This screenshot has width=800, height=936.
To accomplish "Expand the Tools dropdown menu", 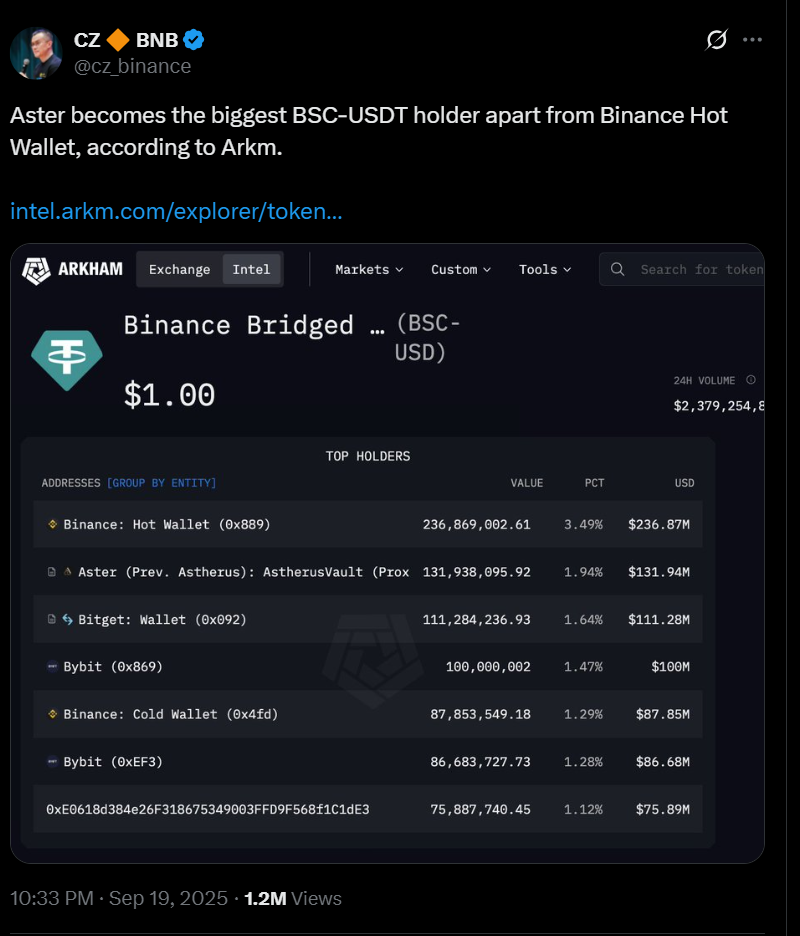I will point(545,269).
